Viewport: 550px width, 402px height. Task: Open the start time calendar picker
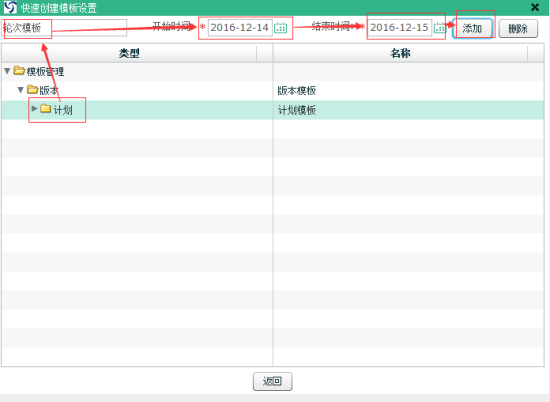pos(280,27)
